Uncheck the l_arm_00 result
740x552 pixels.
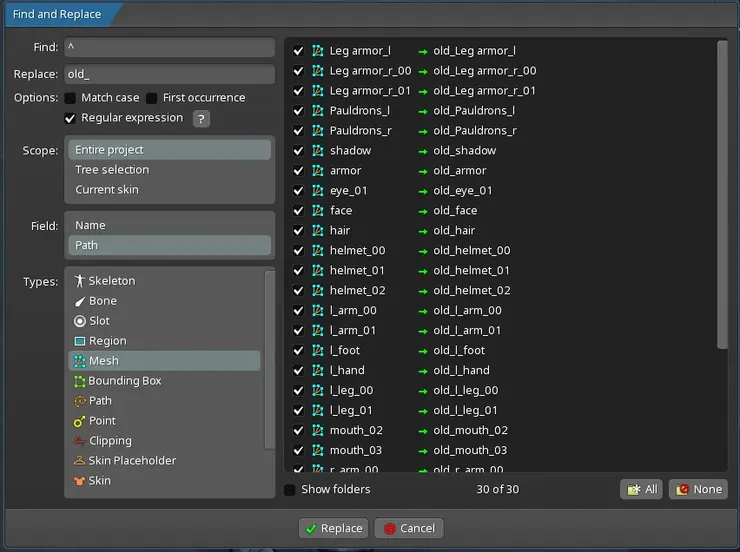298,310
